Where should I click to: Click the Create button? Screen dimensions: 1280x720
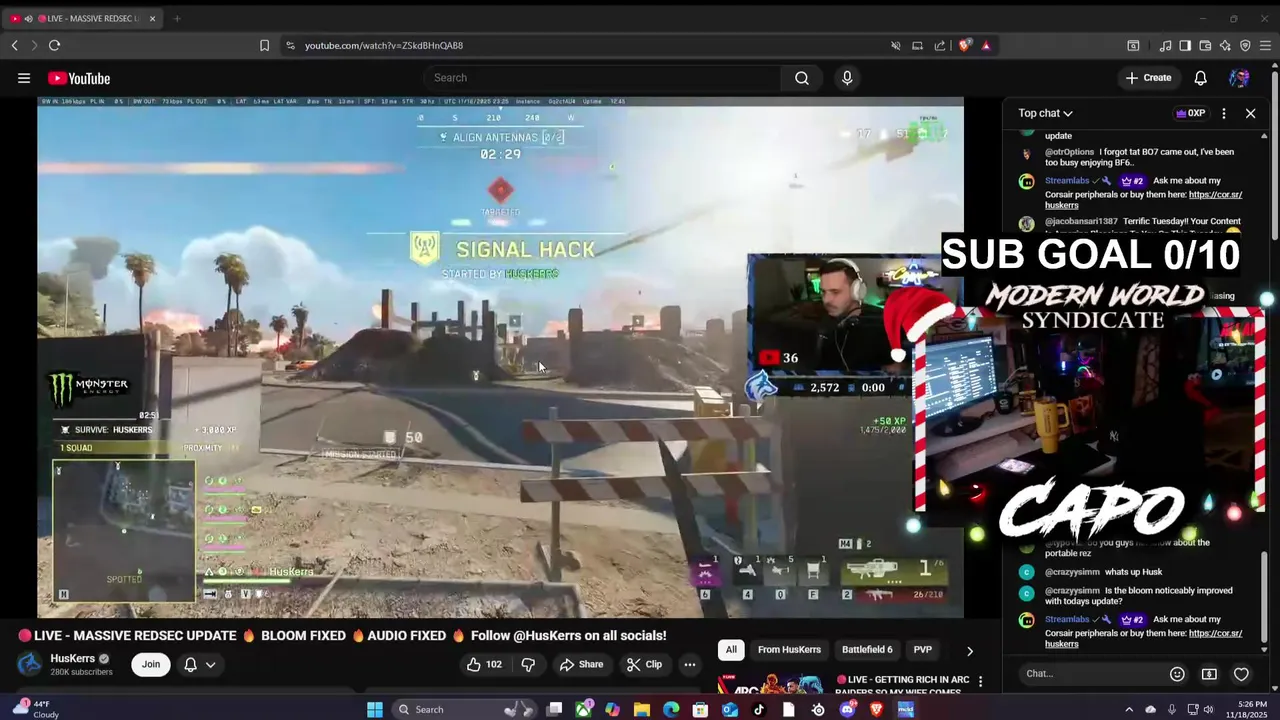tap(1148, 78)
